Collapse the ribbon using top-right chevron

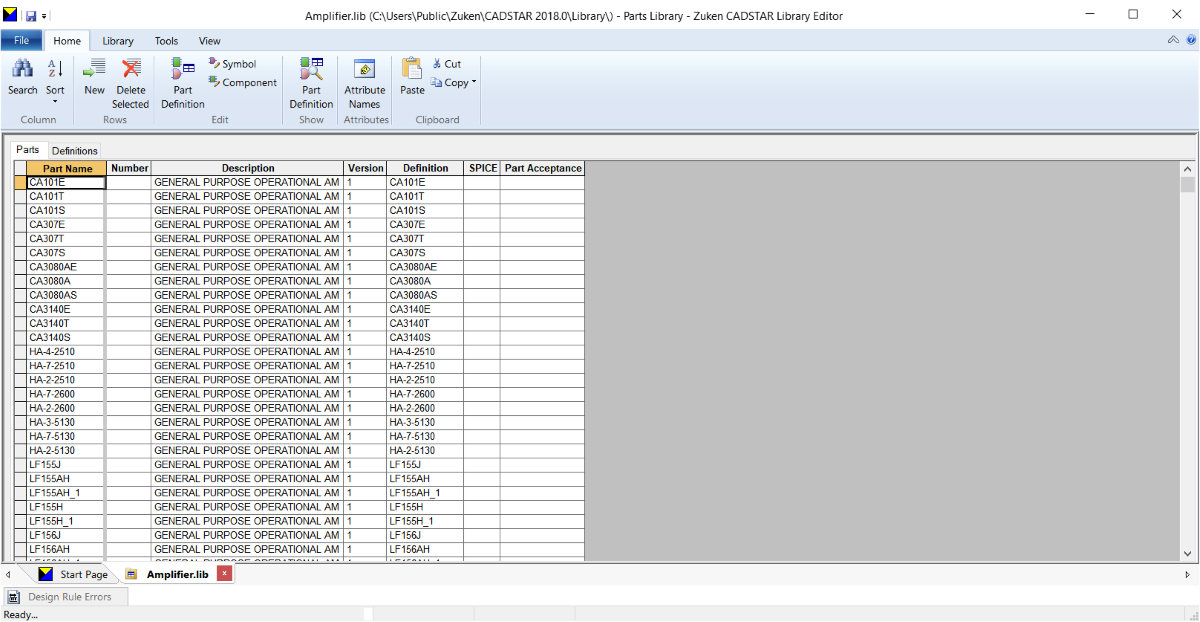click(x=1173, y=41)
